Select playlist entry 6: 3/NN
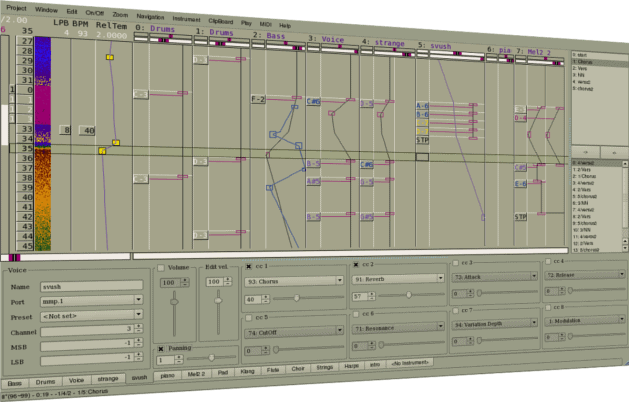636x410 pixels. [x=597, y=203]
